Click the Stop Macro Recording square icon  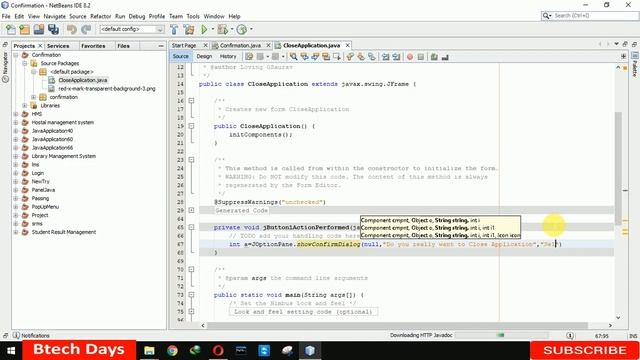[x=421, y=57]
